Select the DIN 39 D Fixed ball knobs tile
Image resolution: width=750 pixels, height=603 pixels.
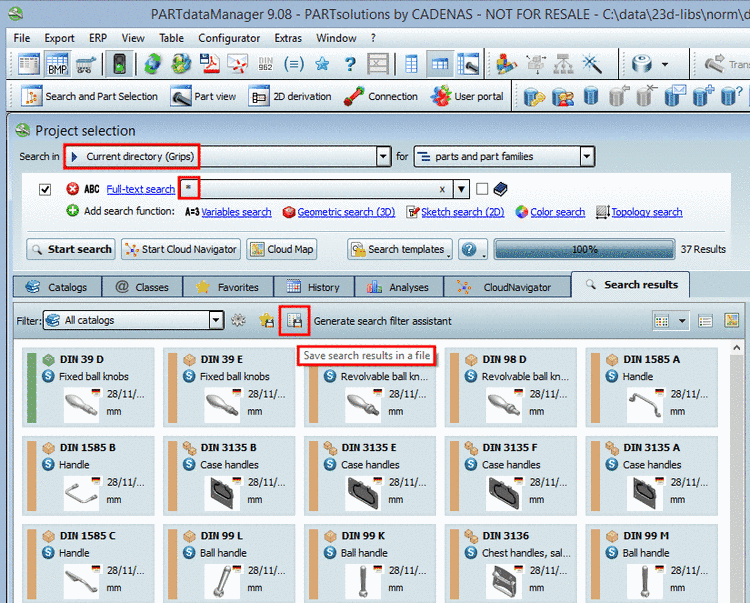click(x=88, y=387)
